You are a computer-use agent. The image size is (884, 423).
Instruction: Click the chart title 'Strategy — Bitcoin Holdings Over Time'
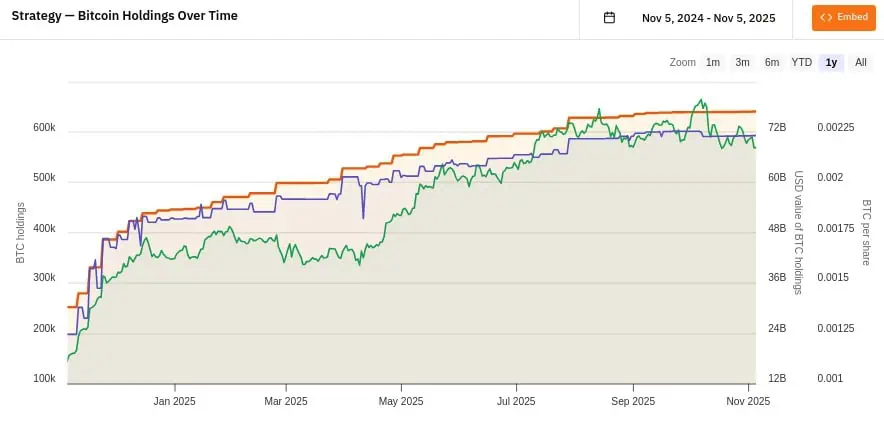point(139,17)
